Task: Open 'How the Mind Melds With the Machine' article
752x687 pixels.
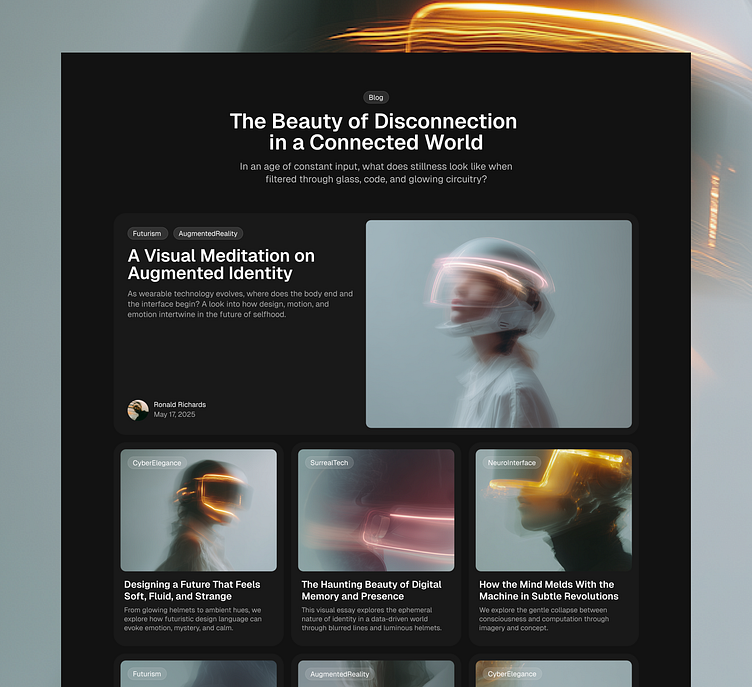Action: tap(549, 591)
